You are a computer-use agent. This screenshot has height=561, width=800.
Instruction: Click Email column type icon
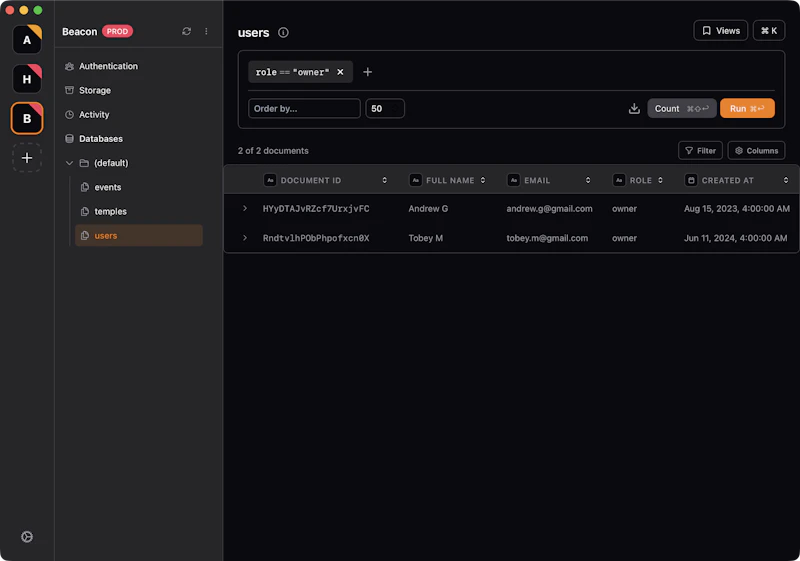pyautogui.click(x=514, y=180)
